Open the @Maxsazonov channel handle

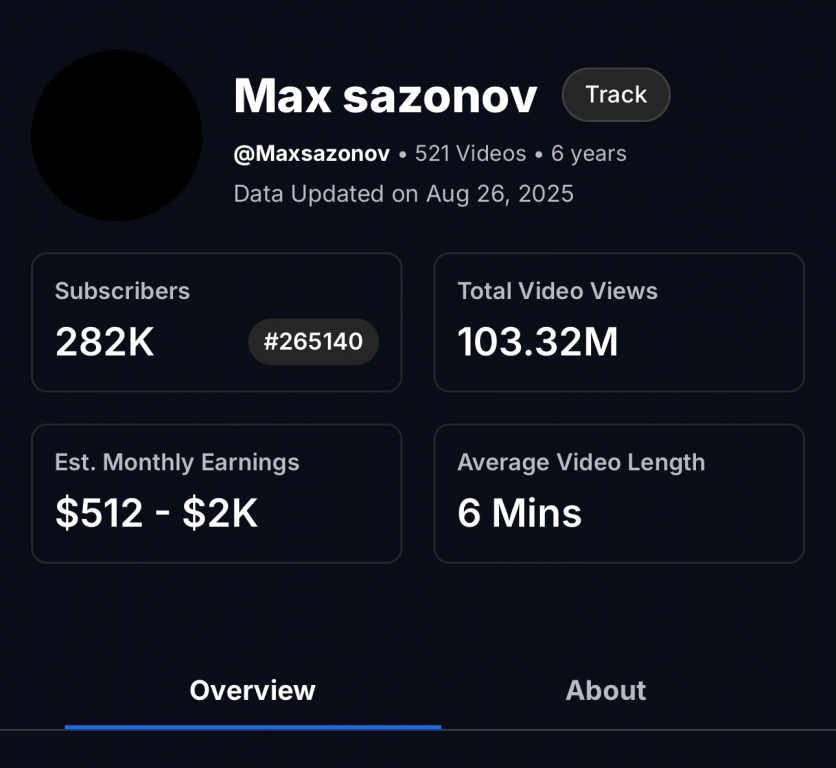311,154
